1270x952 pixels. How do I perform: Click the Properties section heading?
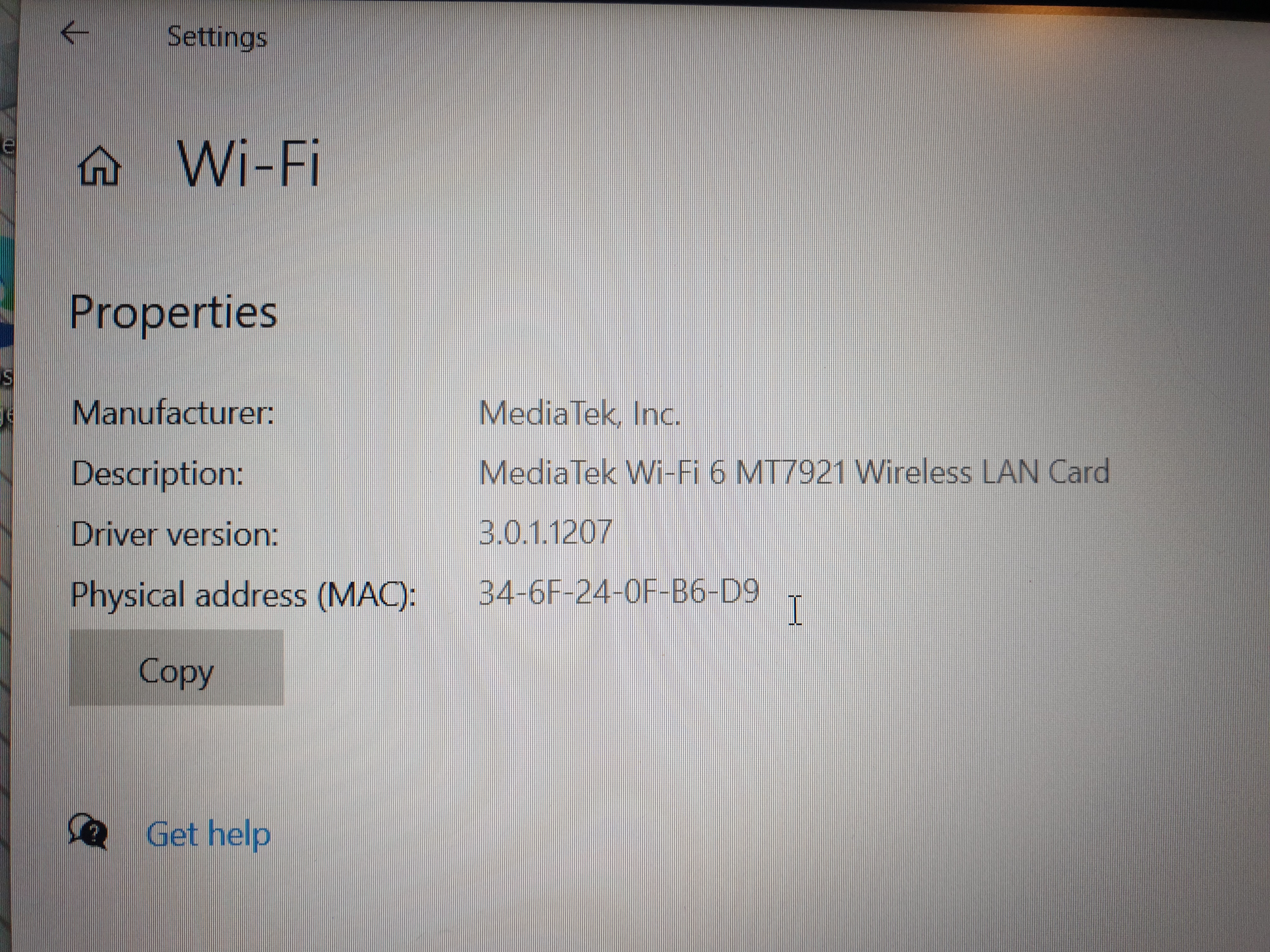173,313
